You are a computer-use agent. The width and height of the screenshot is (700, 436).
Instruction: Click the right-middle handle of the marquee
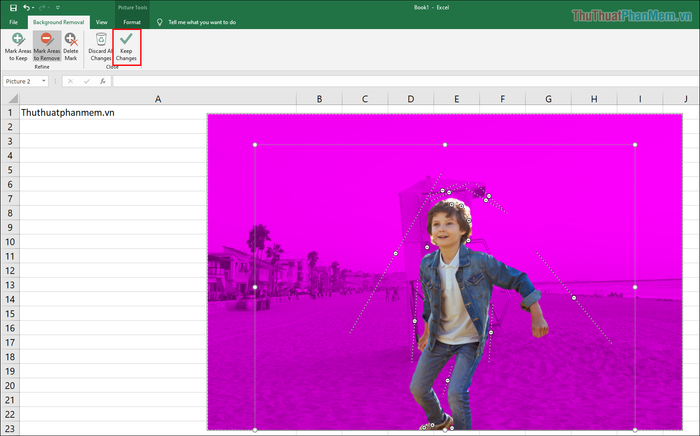(635, 287)
